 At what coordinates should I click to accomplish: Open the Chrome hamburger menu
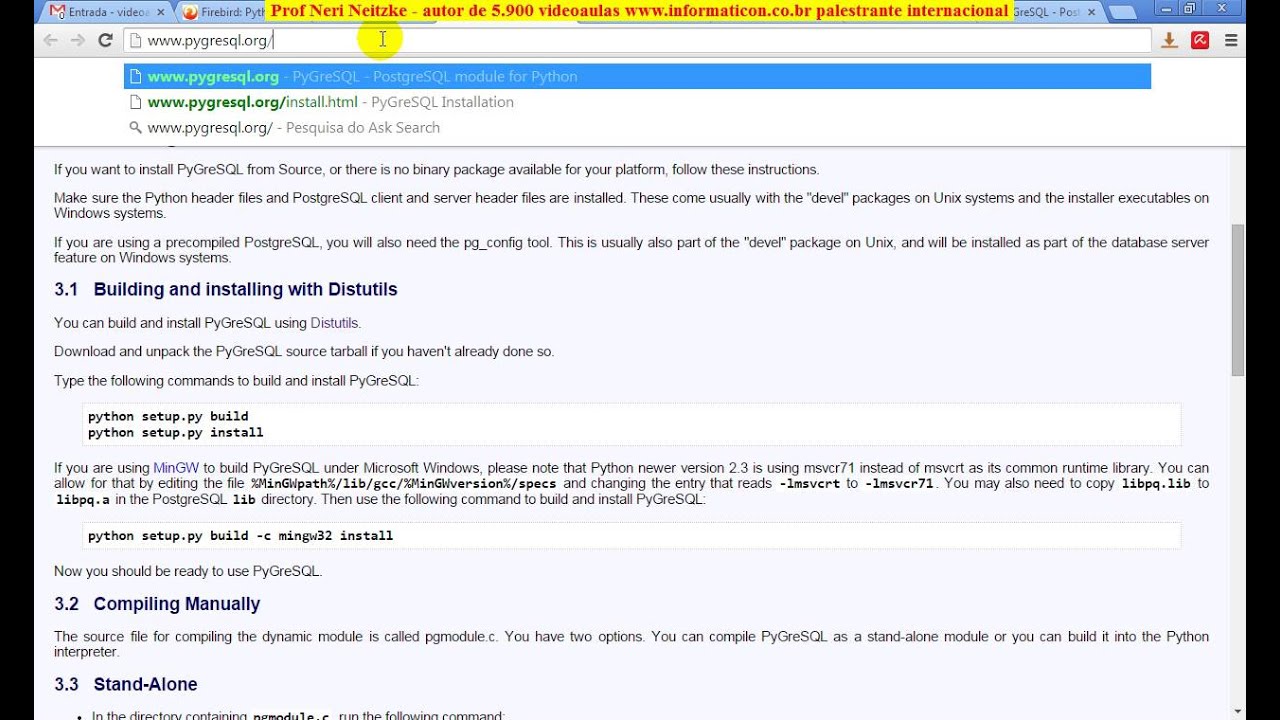(x=1231, y=40)
